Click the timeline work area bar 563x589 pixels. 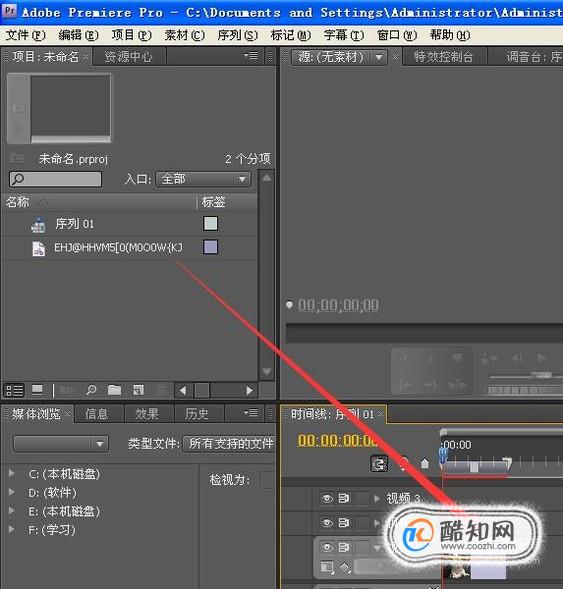(476, 467)
